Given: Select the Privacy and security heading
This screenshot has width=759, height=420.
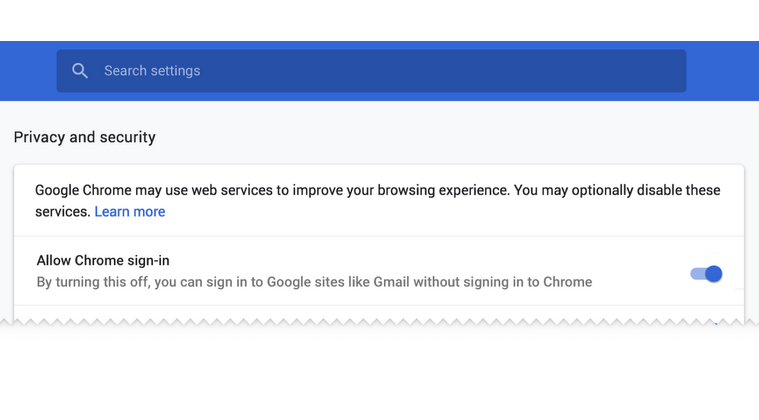Looking at the screenshot, I should (x=85, y=137).
